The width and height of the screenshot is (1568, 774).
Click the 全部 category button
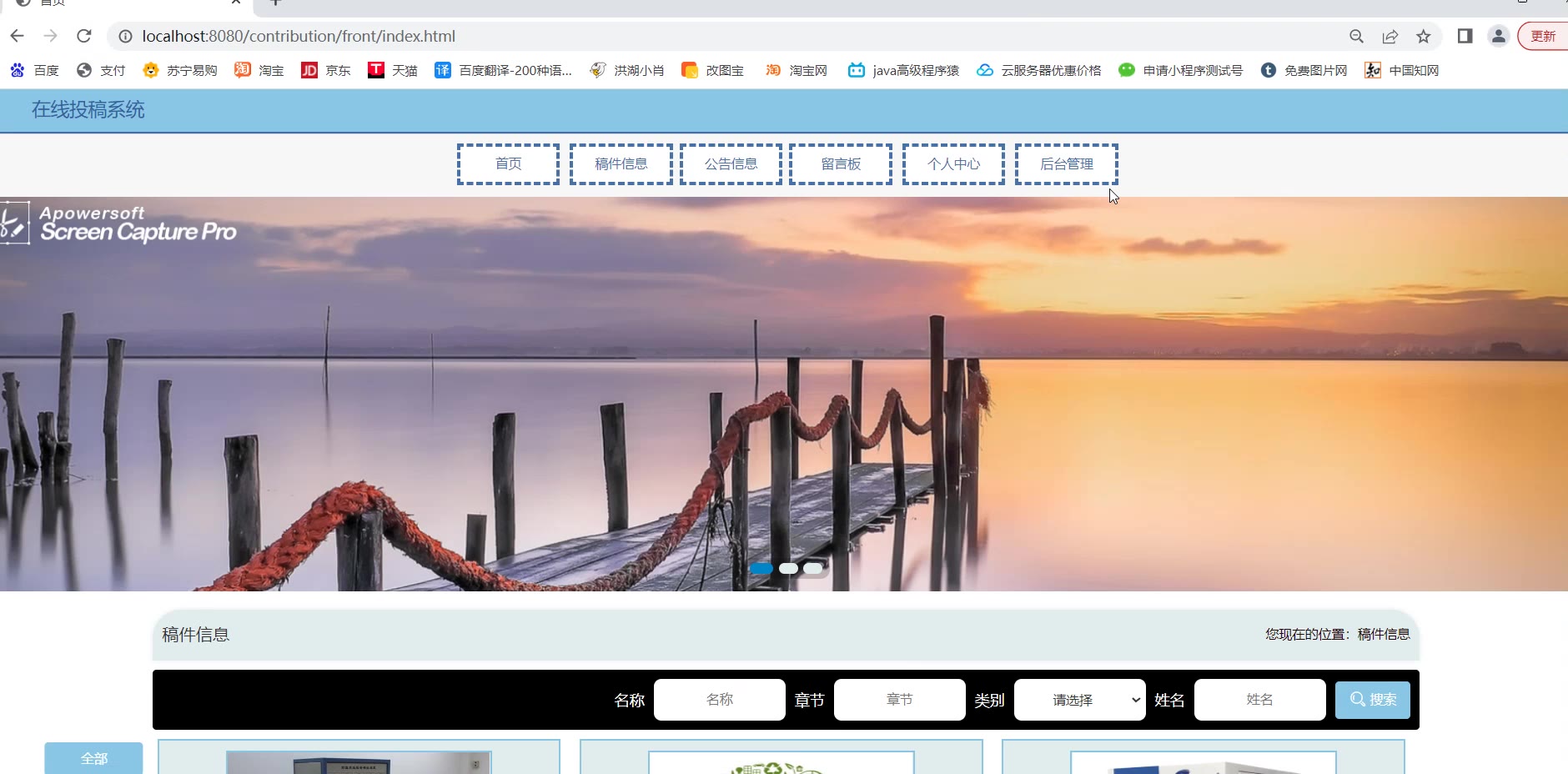pos(93,758)
